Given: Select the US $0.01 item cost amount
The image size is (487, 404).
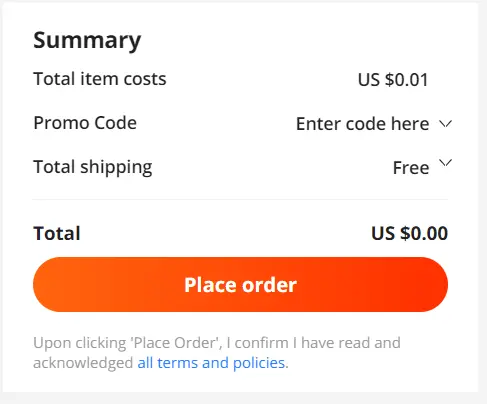Looking at the screenshot, I should [x=393, y=80].
